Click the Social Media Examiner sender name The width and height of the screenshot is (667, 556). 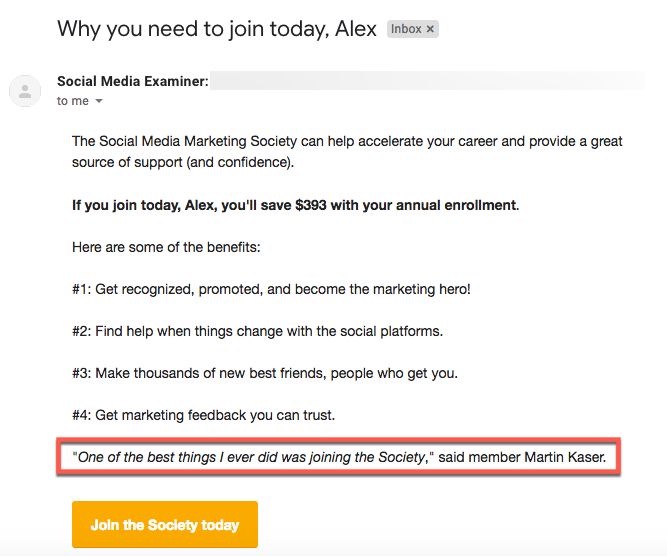point(133,81)
